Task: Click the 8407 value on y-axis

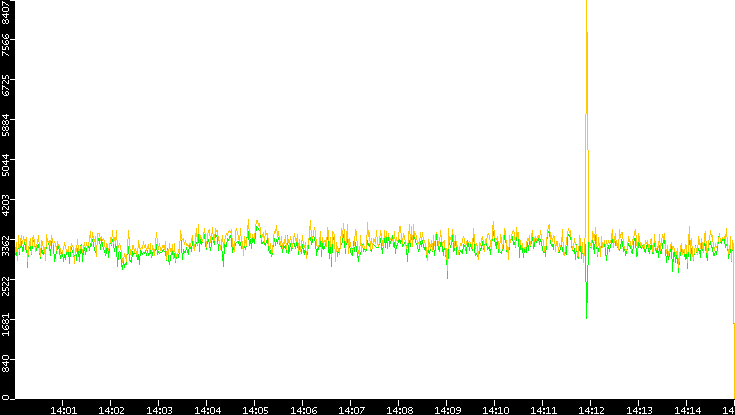Action: click(x=6, y=12)
